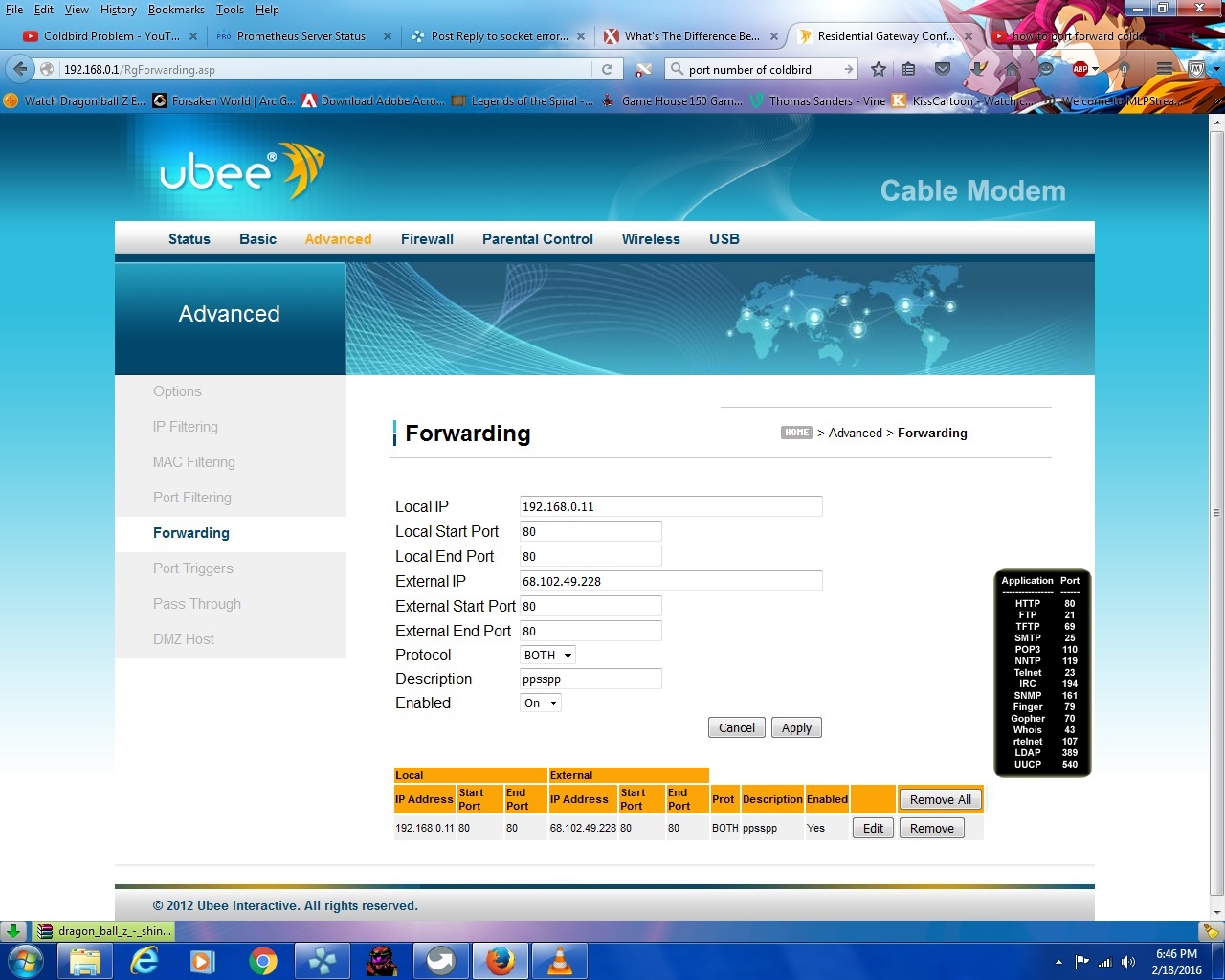Reload the page with the refresh icon

click(x=607, y=69)
